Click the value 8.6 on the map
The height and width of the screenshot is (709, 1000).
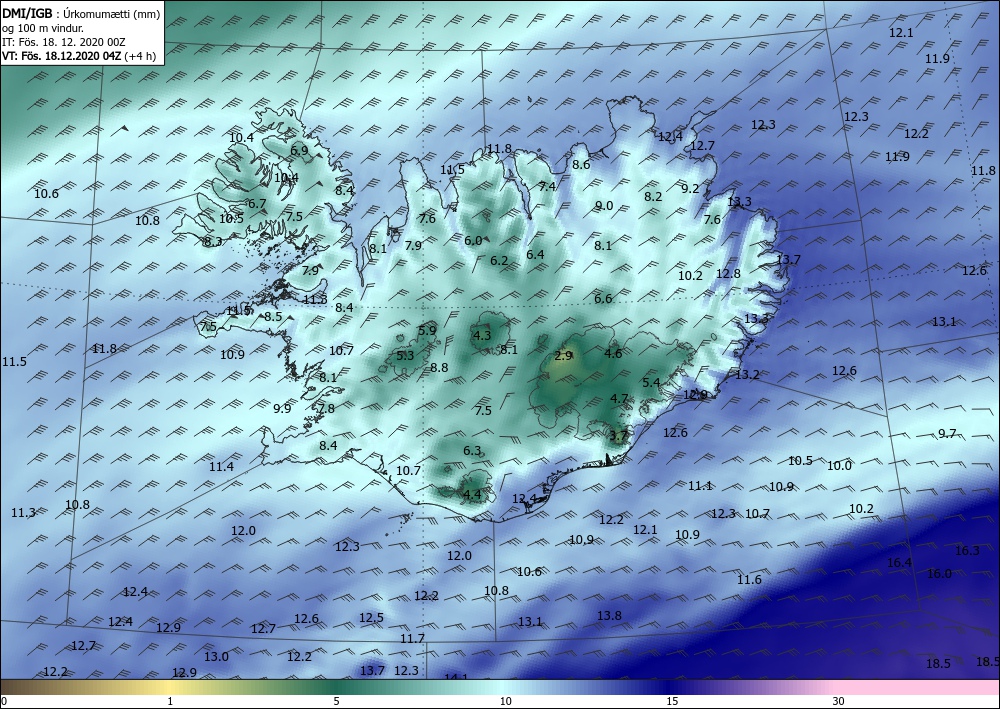pos(581,164)
